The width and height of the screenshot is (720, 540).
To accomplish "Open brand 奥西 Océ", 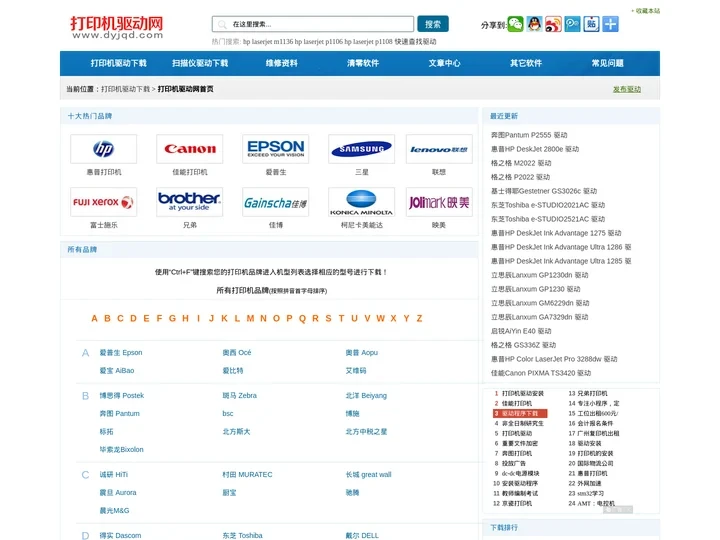I will [x=237, y=353].
